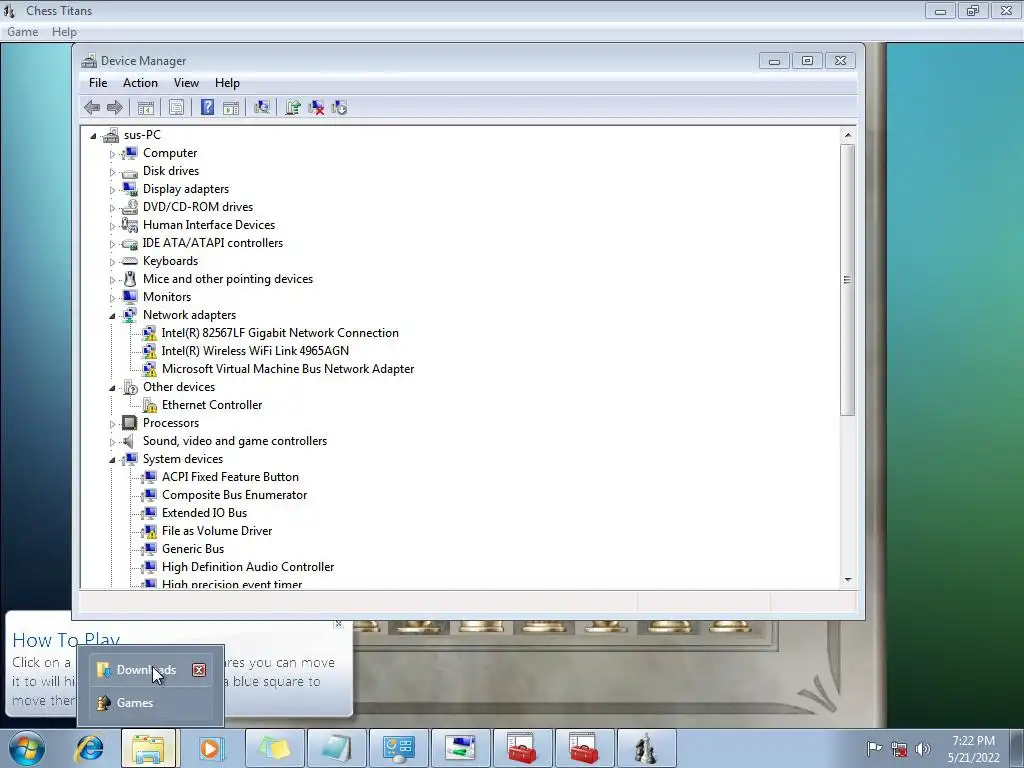Viewport: 1024px width, 768px height.
Task: Click Scan for hardware changes icon
Action: [x=262, y=108]
